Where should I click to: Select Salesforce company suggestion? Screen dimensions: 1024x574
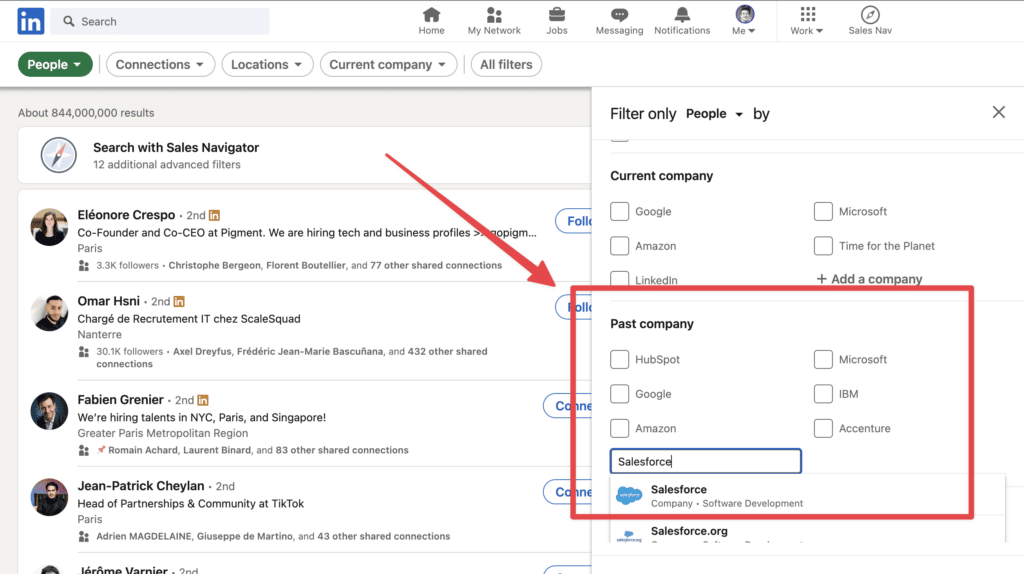point(807,496)
